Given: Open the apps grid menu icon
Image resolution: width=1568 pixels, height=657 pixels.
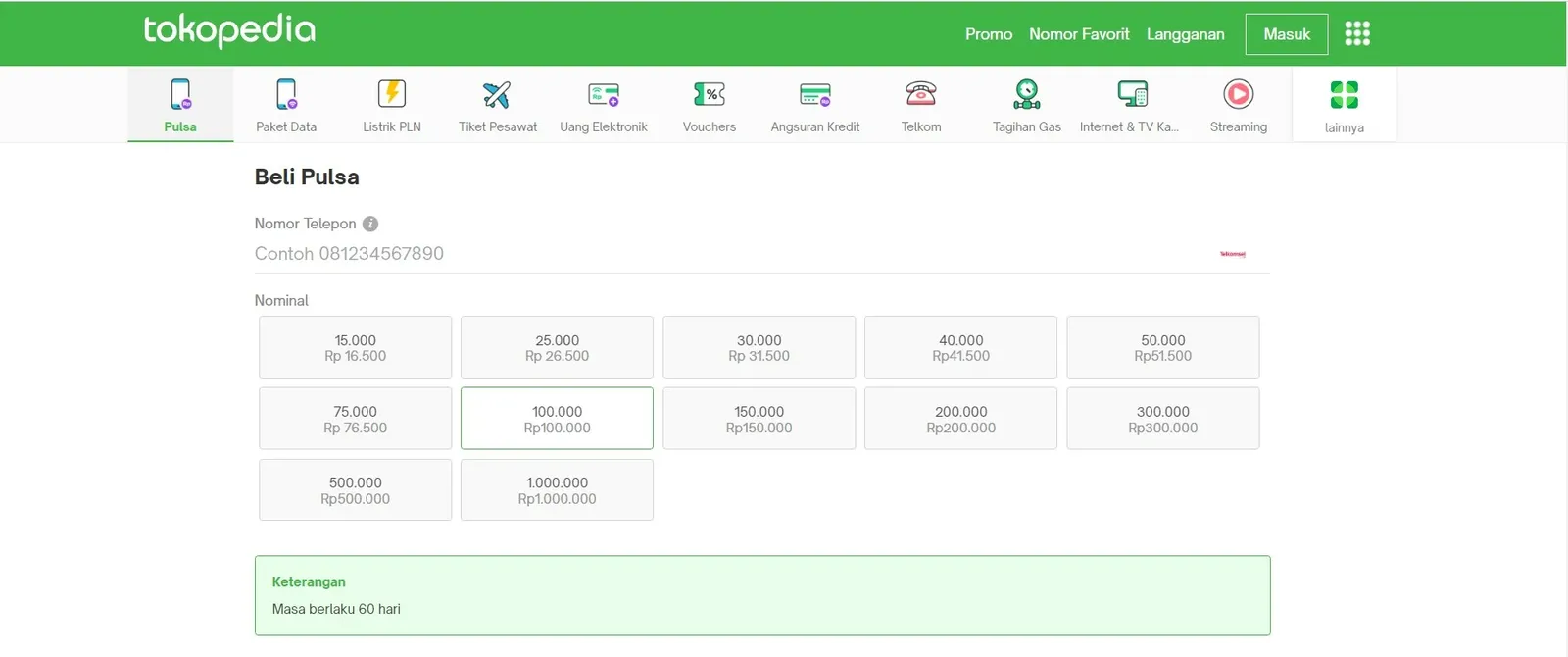Looking at the screenshot, I should (1357, 34).
